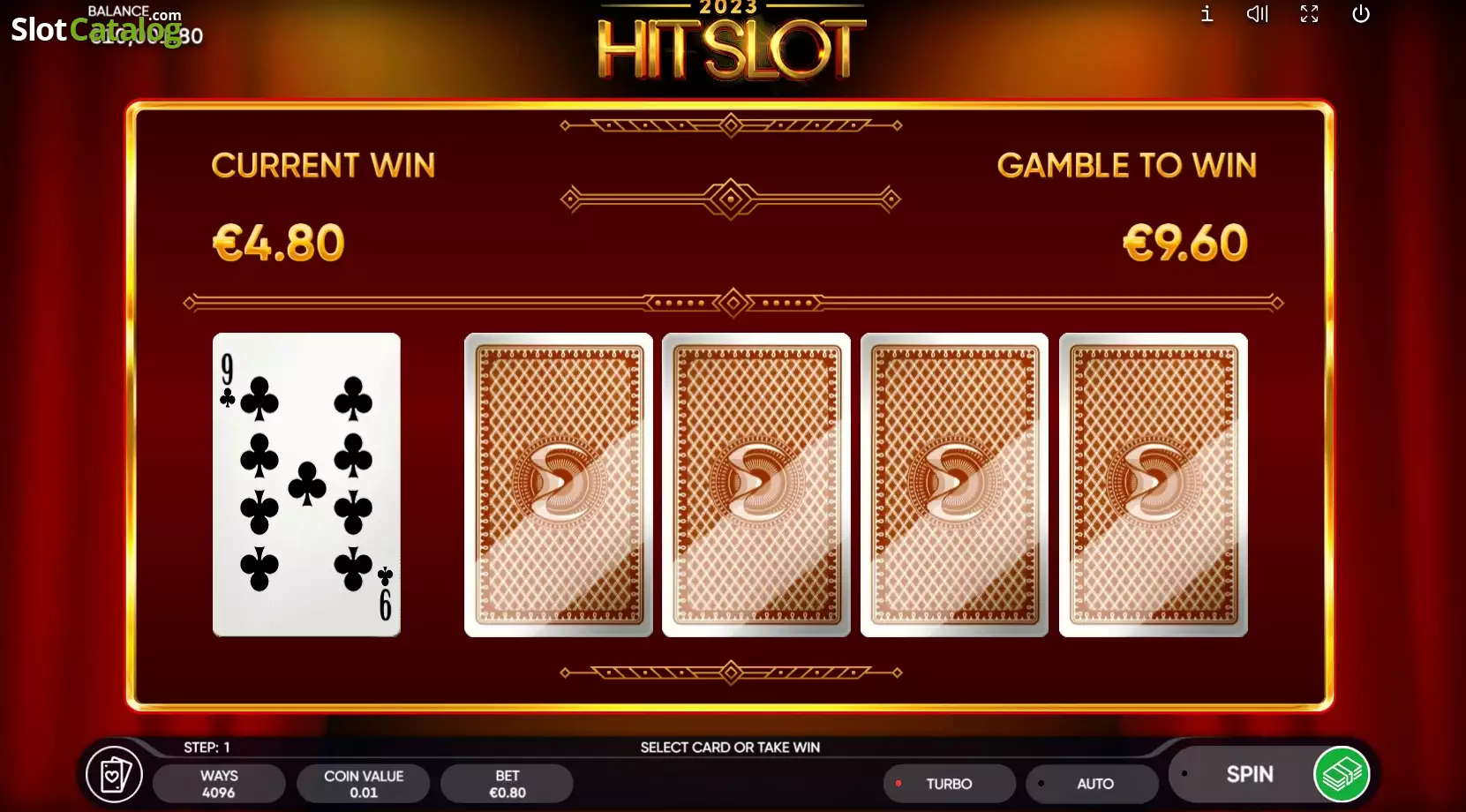Select the first face-down card
Viewport: 1466px width, 812px height.
(559, 485)
